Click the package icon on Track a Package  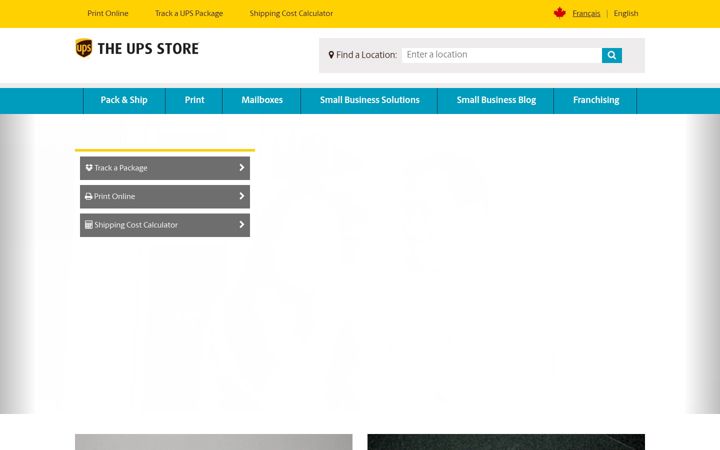click(89, 168)
